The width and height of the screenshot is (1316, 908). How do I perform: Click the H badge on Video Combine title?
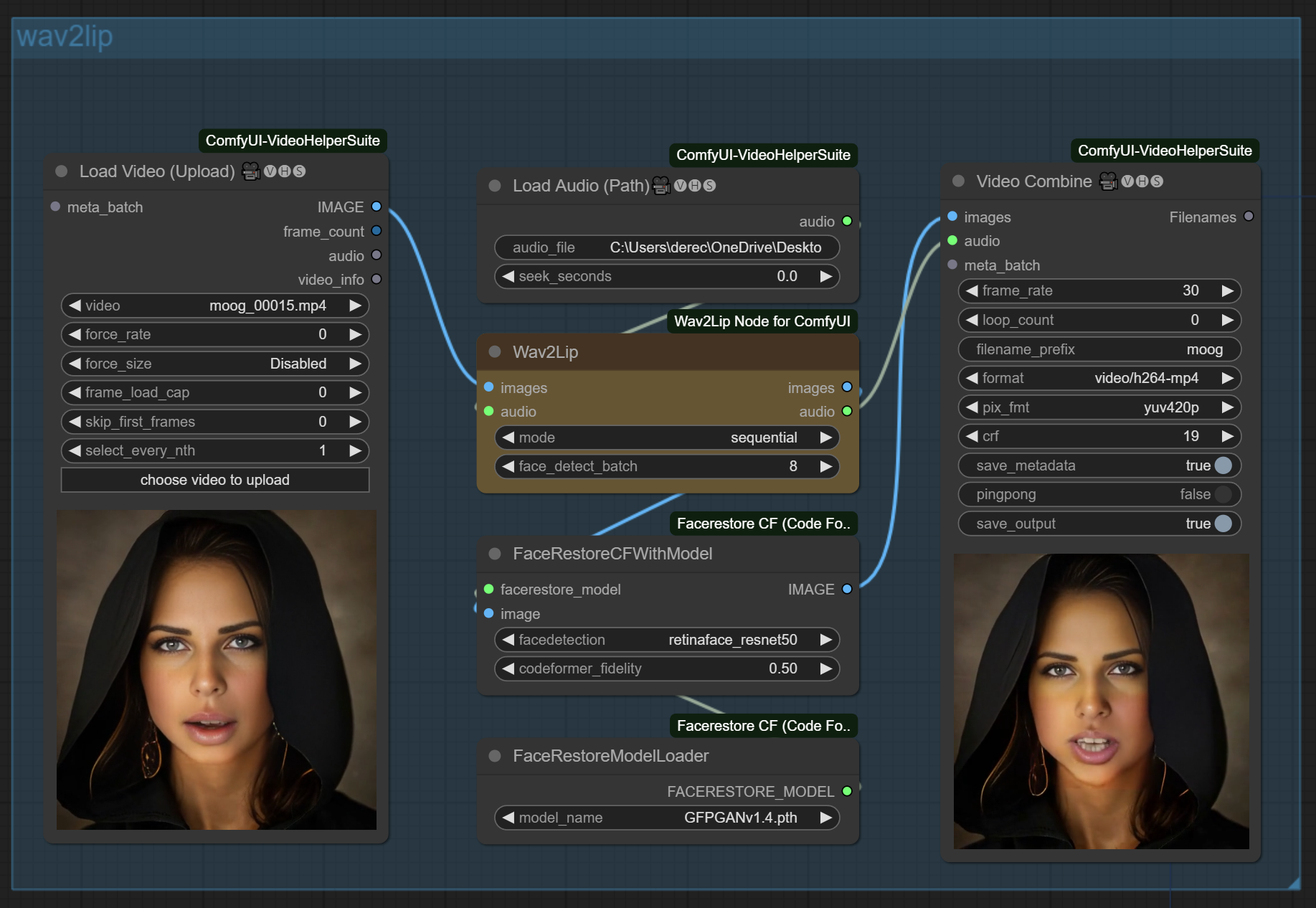[1142, 181]
